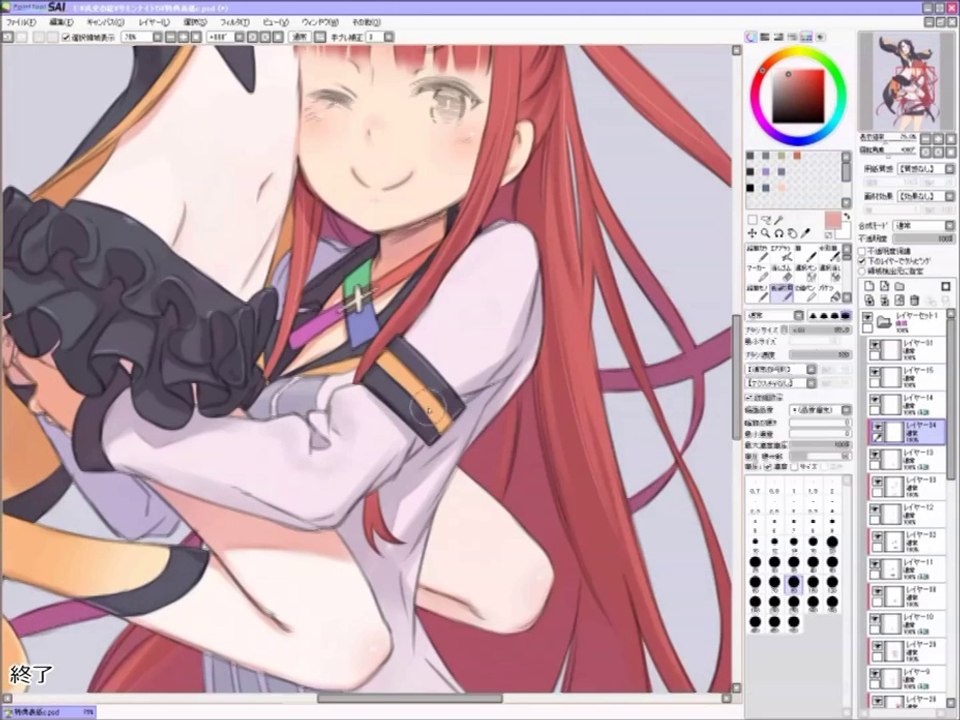
Task: Choose the バケツ bucket tool
Action: point(830,293)
